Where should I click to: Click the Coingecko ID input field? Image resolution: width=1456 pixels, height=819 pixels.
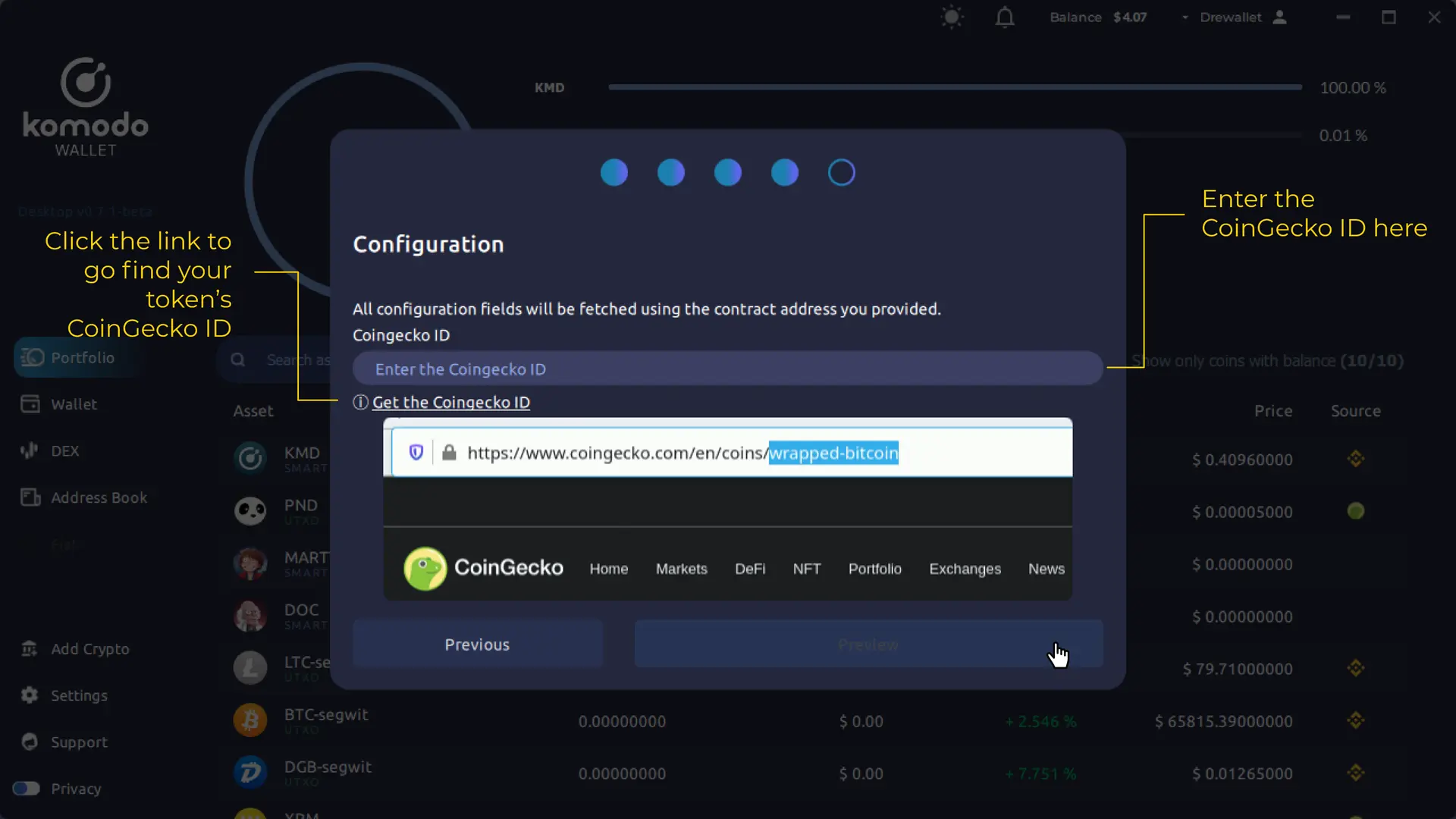[x=729, y=369]
